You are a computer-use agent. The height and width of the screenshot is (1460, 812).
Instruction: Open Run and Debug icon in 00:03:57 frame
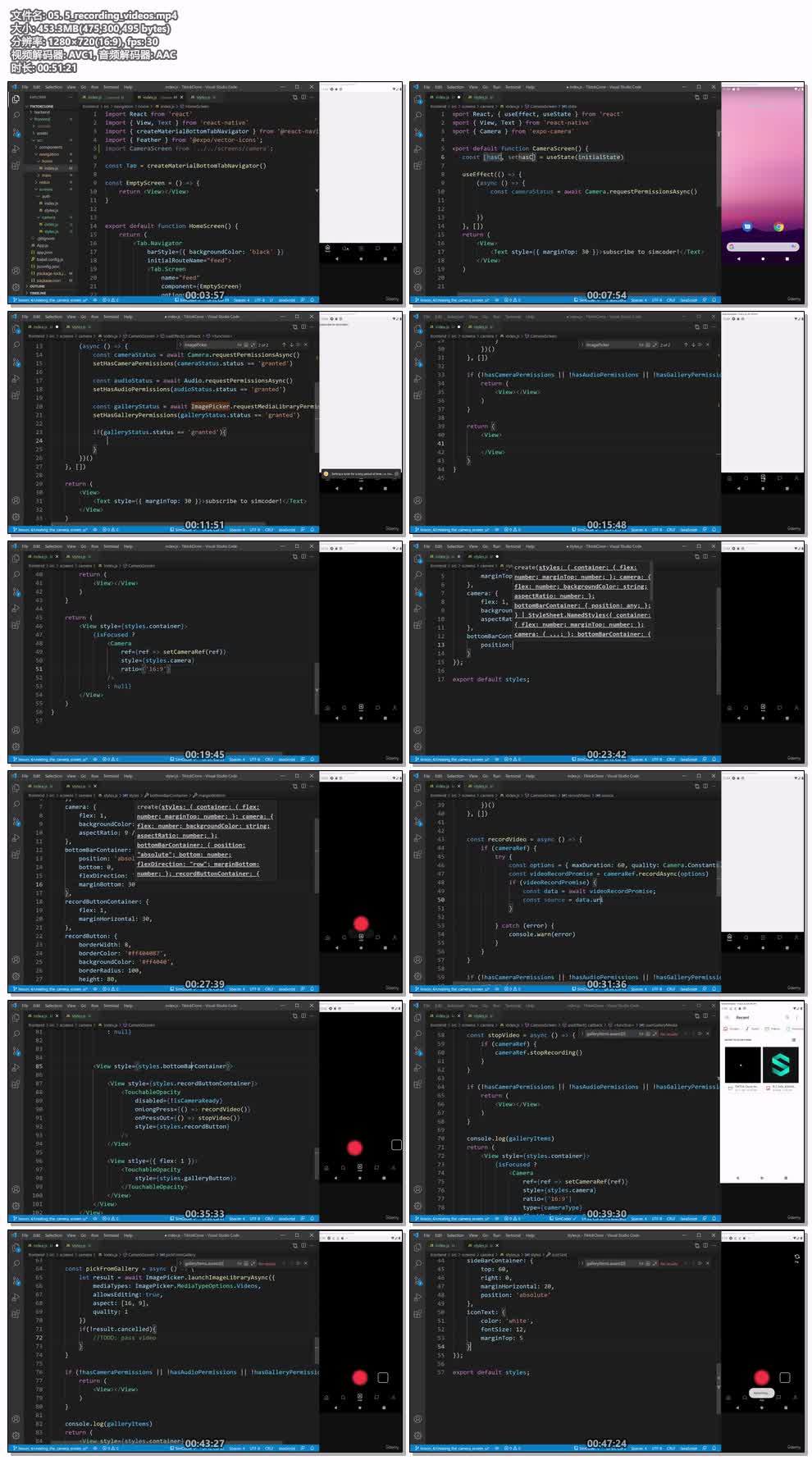pos(16,149)
